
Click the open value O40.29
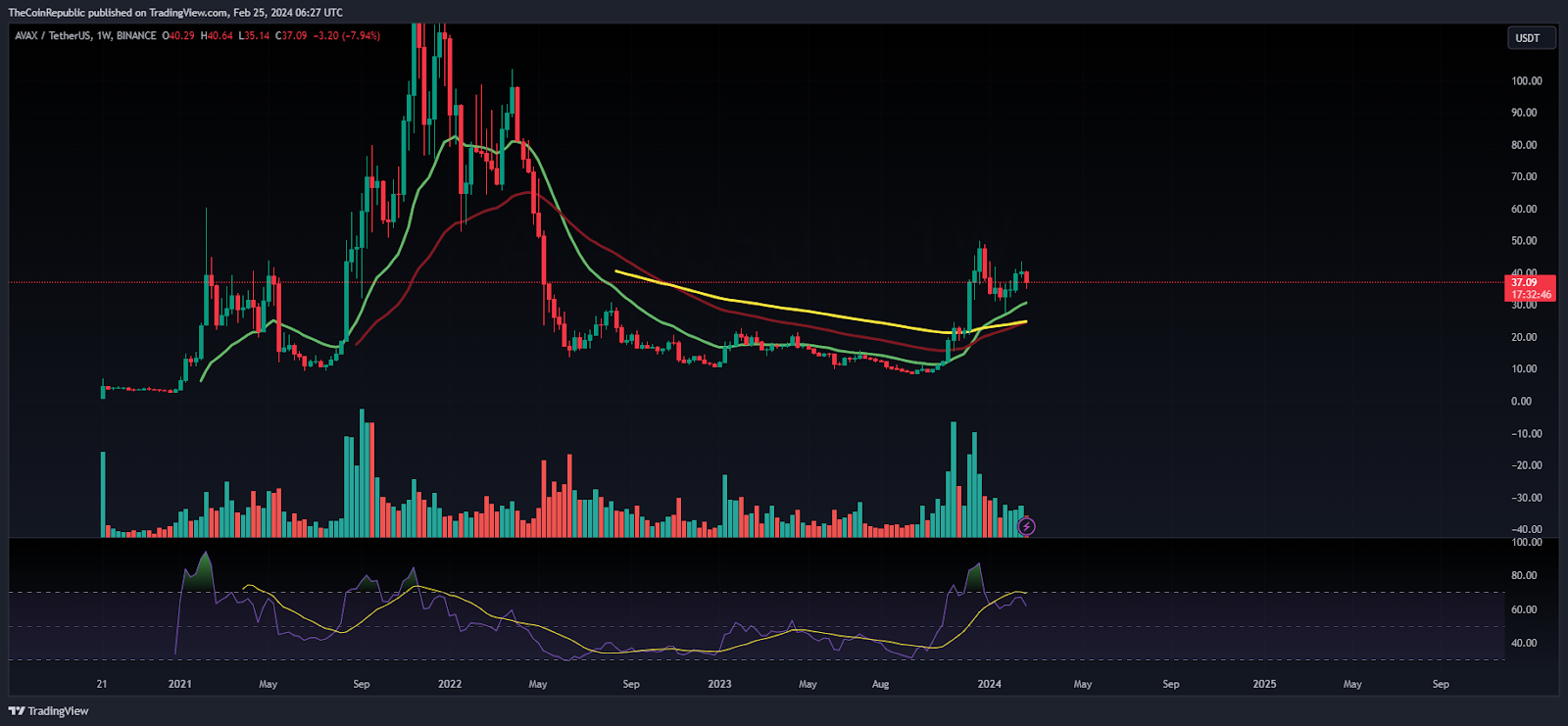178,35
